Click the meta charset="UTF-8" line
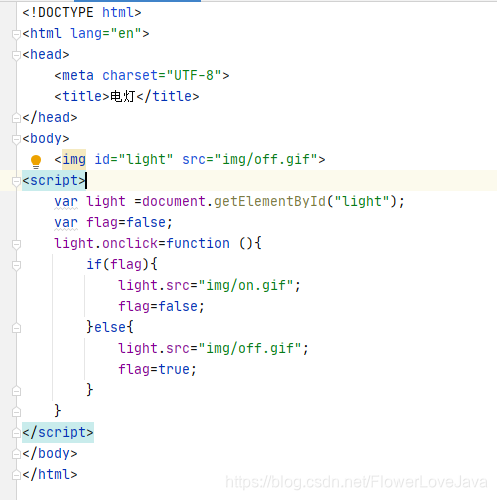Screen dimensions: 497x500 pyautogui.click(x=142, y=76)
